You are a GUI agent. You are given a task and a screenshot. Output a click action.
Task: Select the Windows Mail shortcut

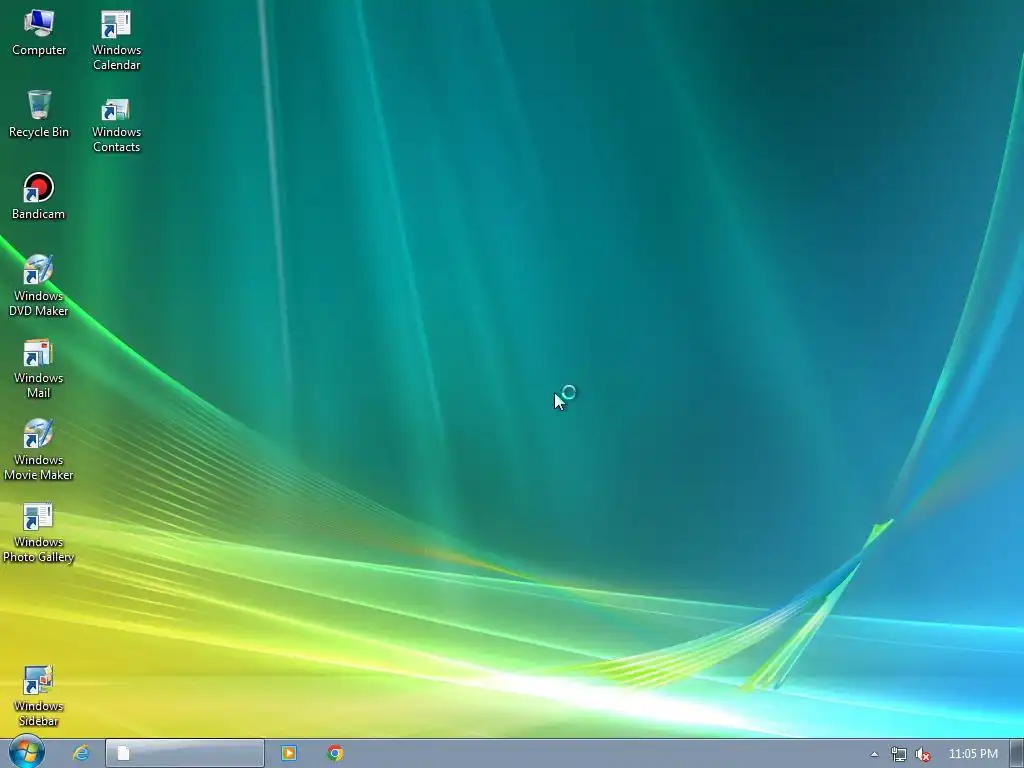pos(39,368)
